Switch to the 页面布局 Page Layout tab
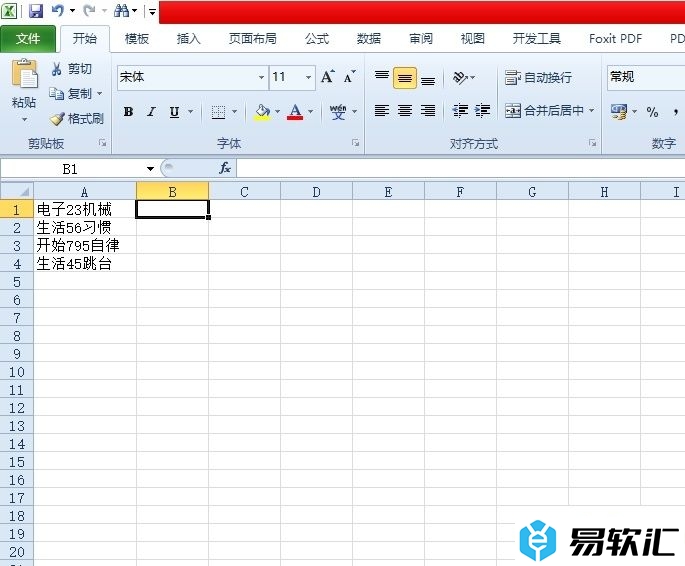Screen dimensions: 685x566 [253, 39]
